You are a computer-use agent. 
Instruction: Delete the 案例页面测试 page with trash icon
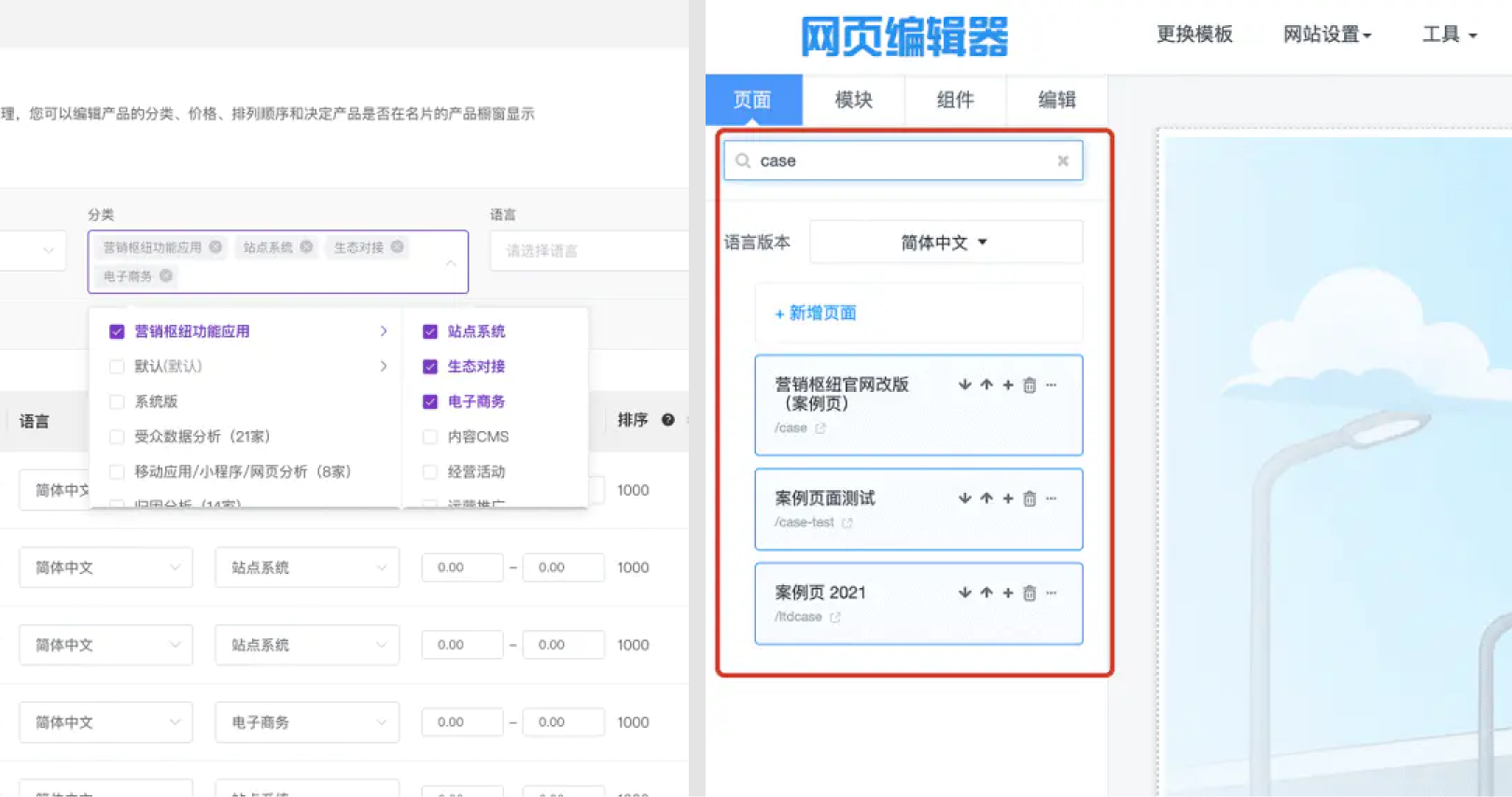(x=1029, y=498)
